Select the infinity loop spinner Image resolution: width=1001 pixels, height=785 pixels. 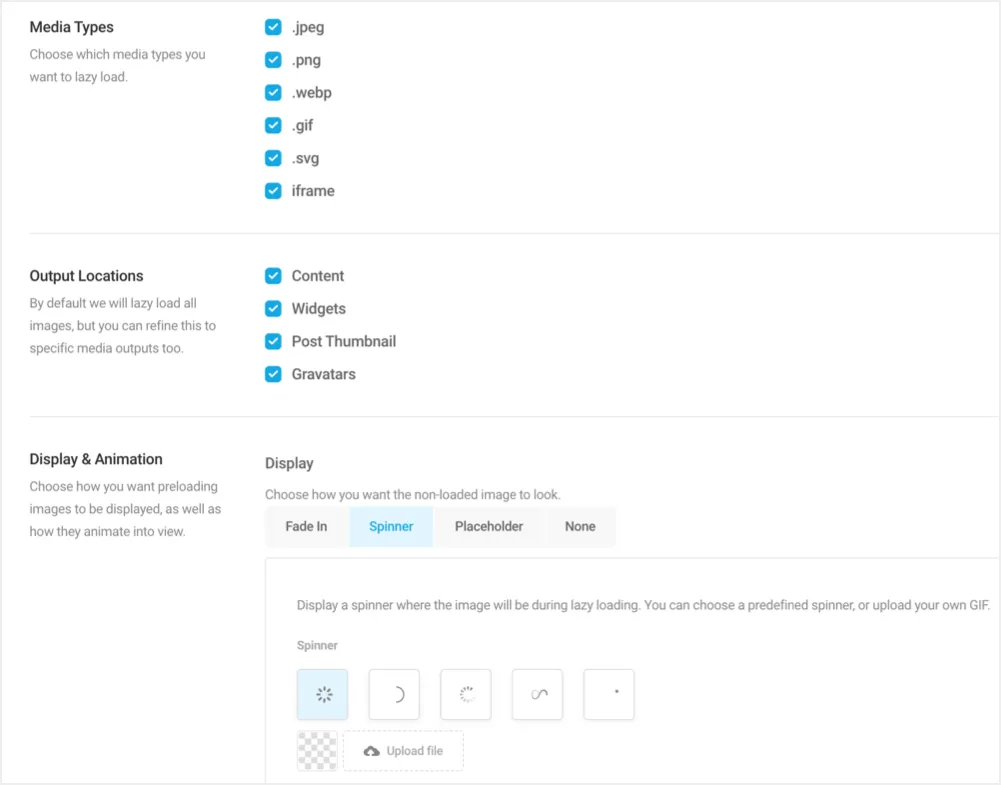click(537, 694)
